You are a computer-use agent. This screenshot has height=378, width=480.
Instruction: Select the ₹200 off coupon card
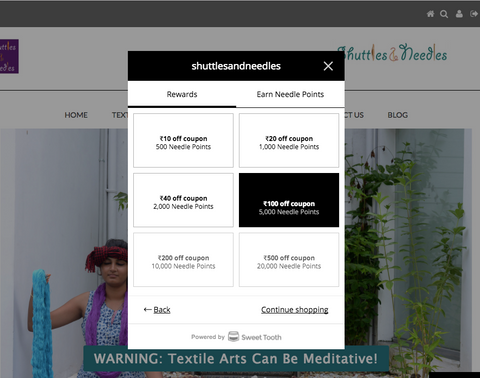[183, 260]
